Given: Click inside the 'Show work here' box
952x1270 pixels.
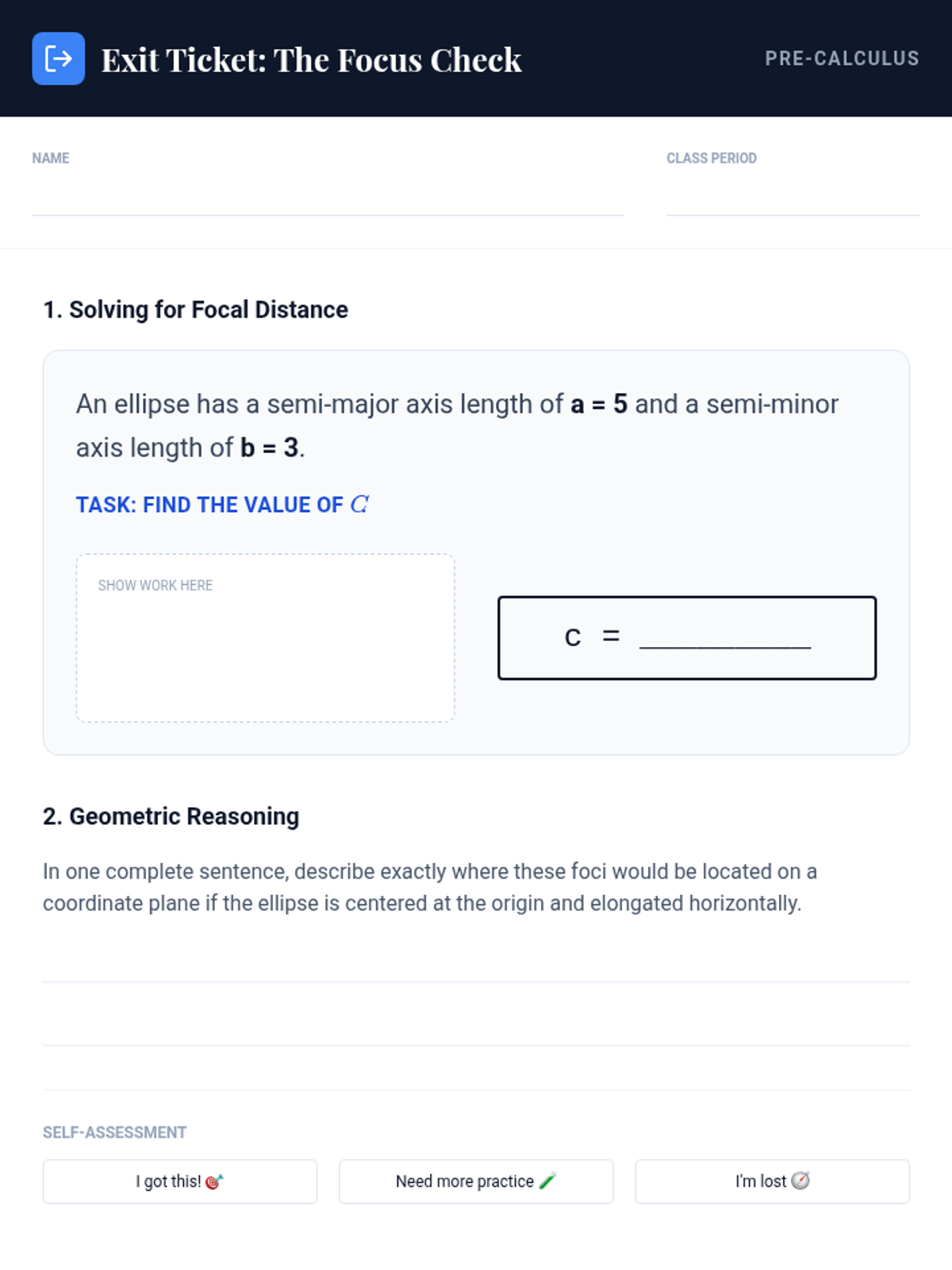Looking at the screenshot, I should point(265,651).
